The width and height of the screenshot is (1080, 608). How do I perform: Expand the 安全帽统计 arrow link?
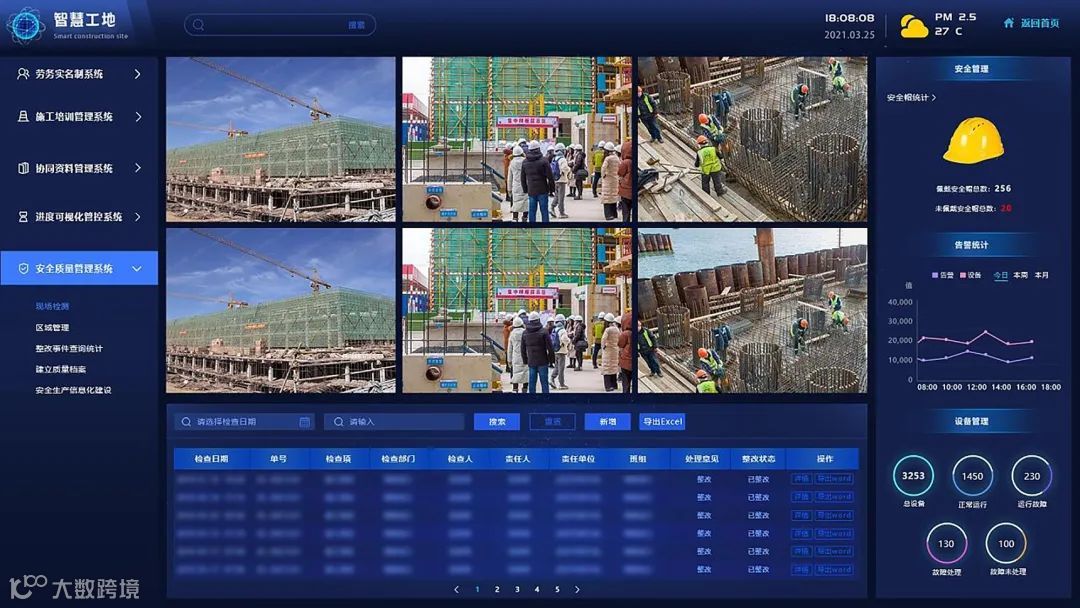tap(911, 98)
